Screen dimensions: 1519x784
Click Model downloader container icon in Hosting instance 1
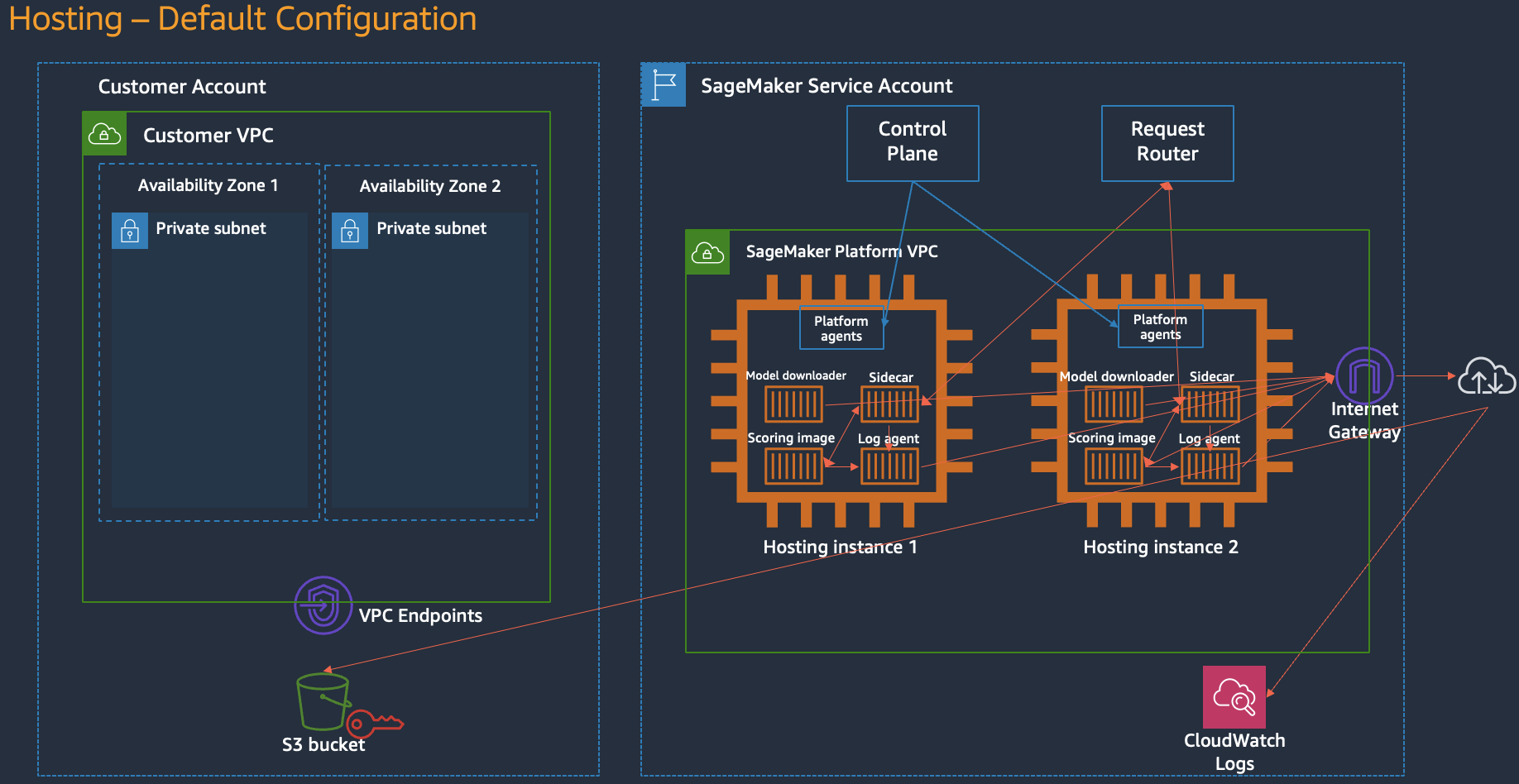click(793, 404)
